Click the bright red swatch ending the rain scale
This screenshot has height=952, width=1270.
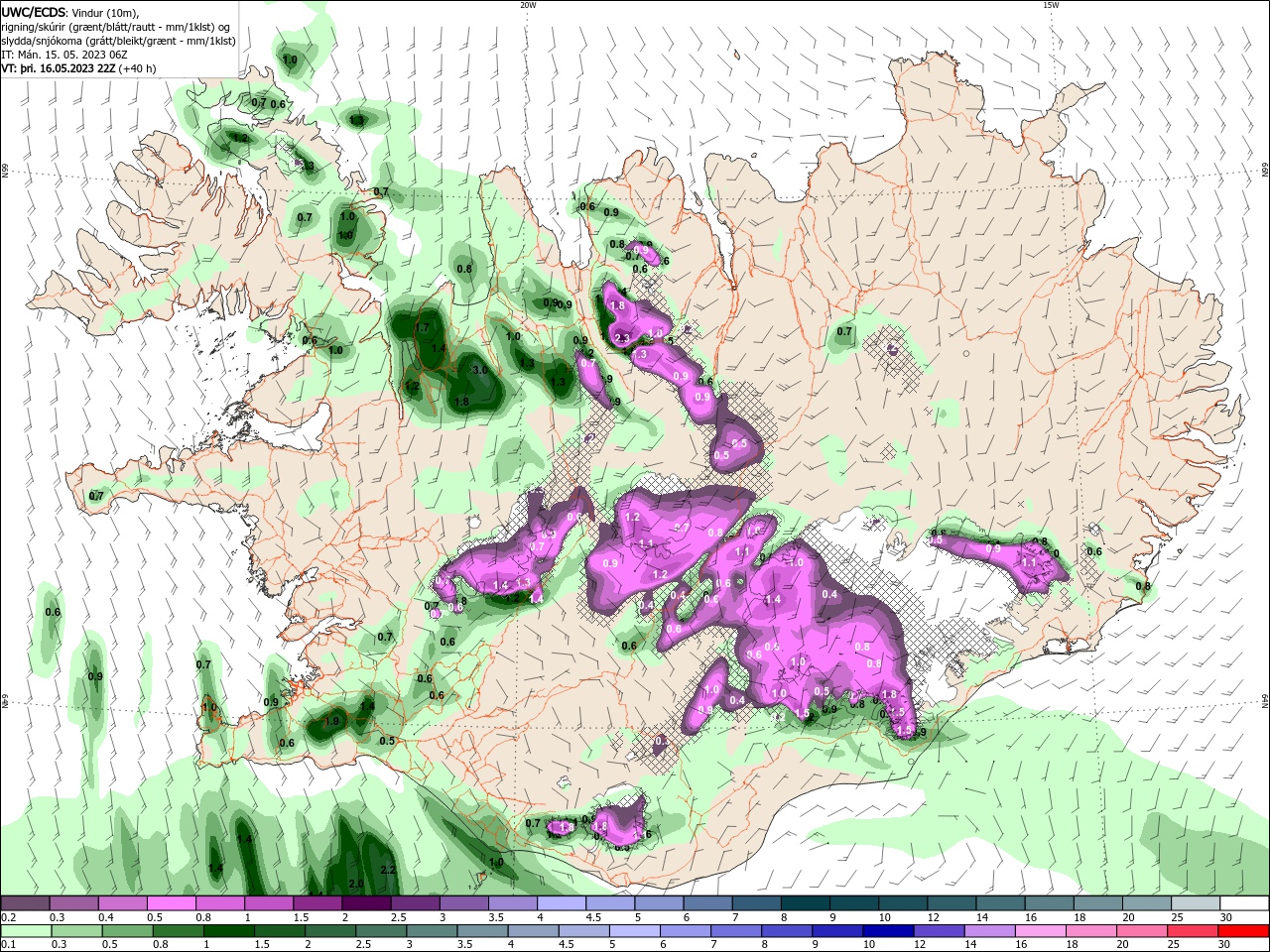coord(1244,931)
